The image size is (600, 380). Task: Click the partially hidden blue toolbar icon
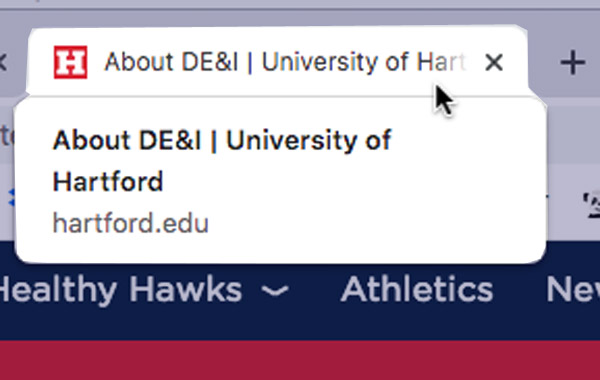coord(11,197)
